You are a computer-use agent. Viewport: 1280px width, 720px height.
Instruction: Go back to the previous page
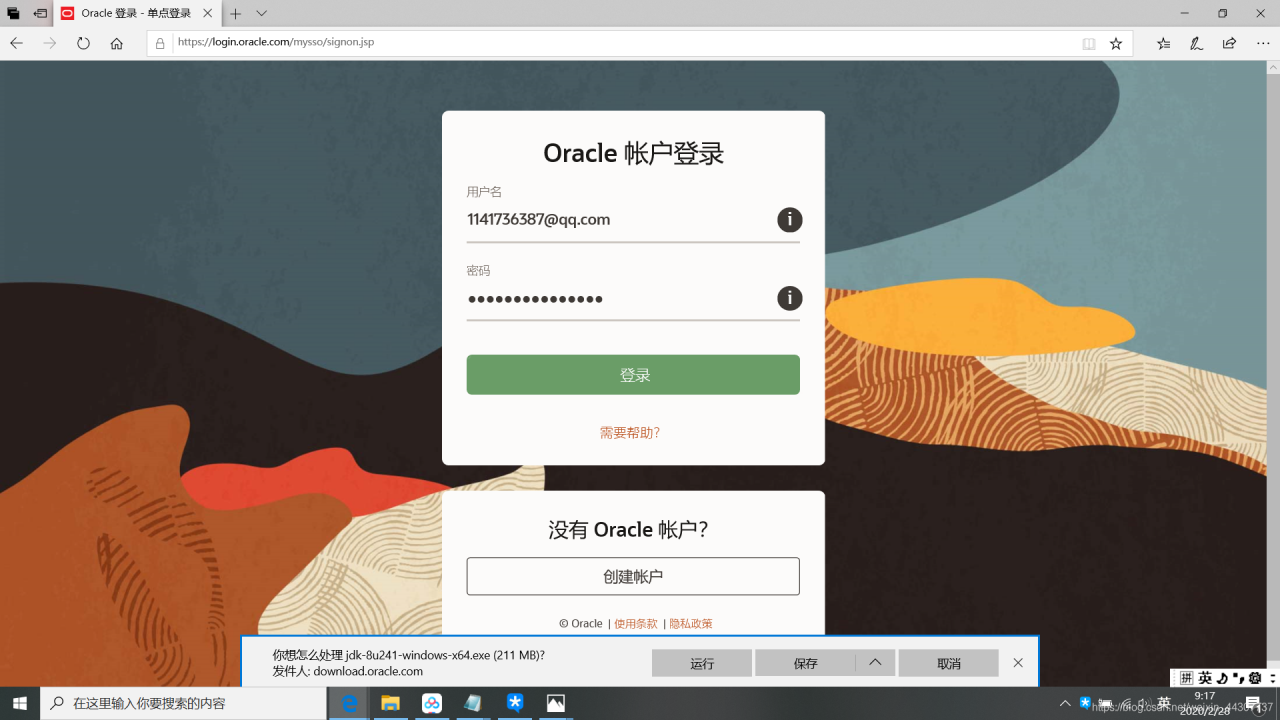(x=17, y=44)
